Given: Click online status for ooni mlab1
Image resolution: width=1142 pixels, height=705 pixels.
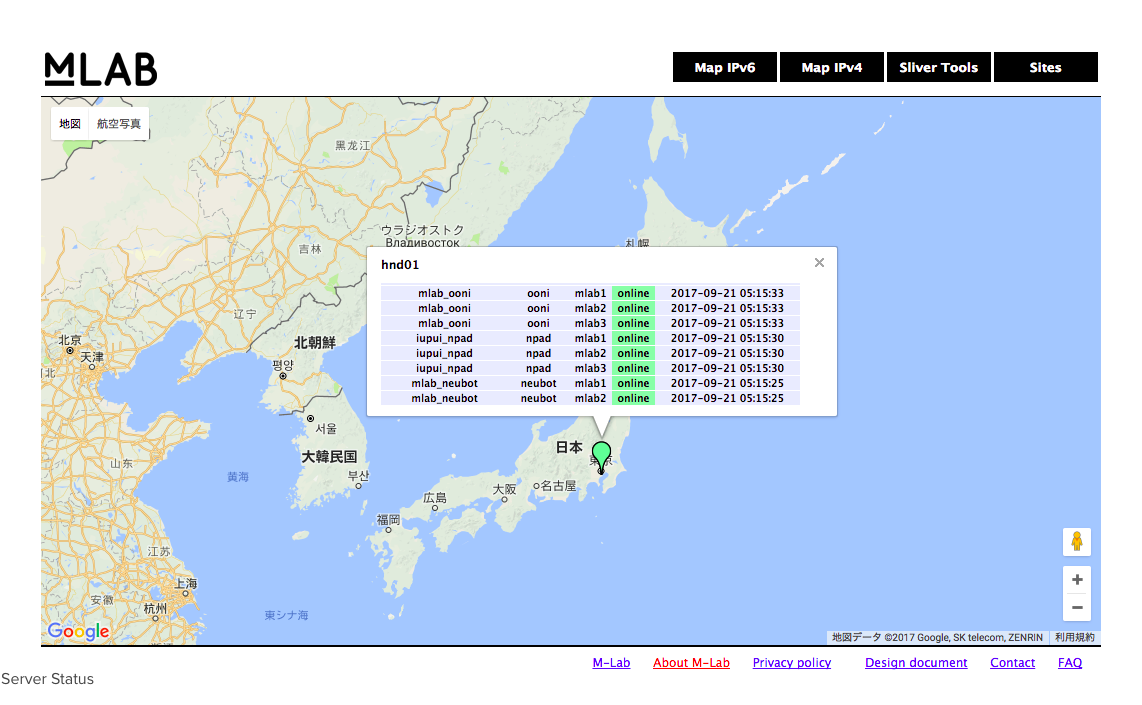Looking at the screenshot, I should tap(633, 294).
